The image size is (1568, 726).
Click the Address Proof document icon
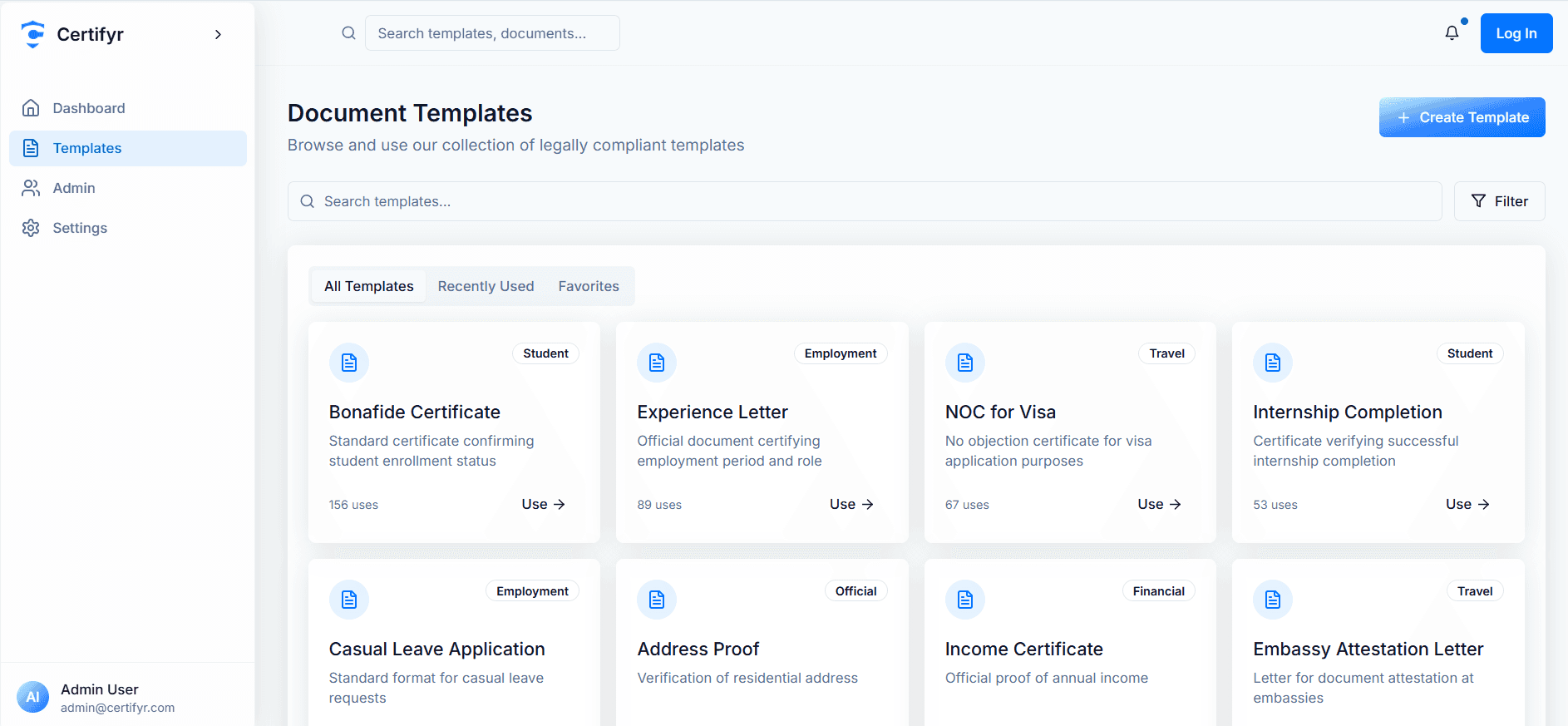[x=657, y=600]
